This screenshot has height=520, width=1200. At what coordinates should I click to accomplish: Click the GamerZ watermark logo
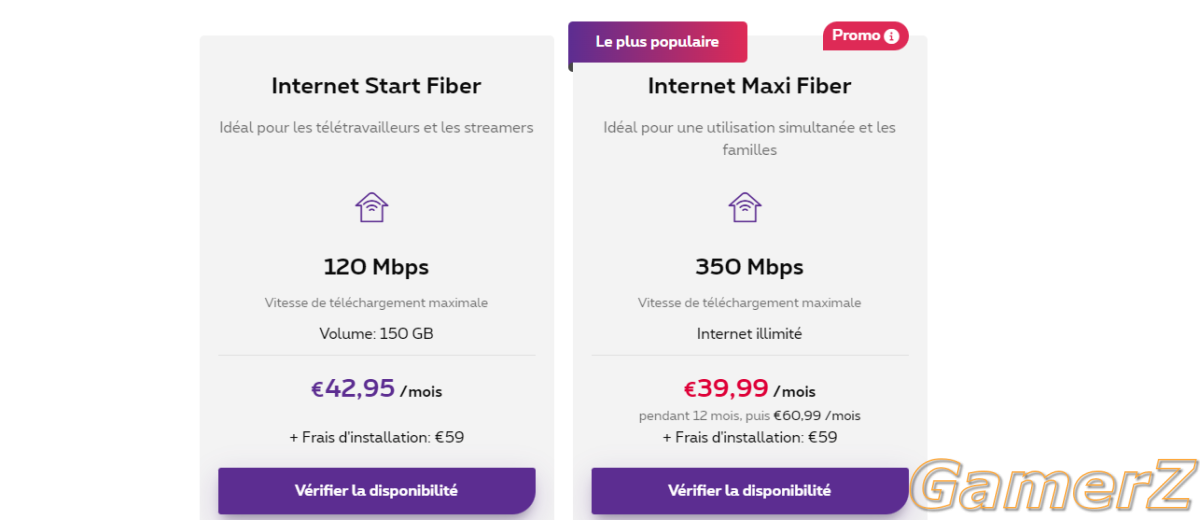pos(1055,485)
